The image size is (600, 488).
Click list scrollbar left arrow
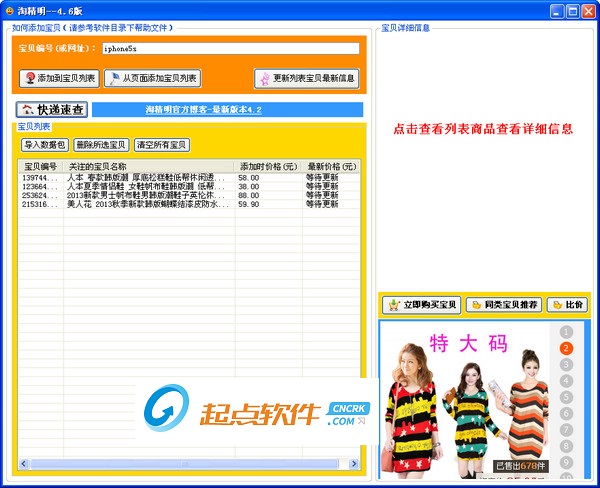pyautogui.click(x=24, y=464)
